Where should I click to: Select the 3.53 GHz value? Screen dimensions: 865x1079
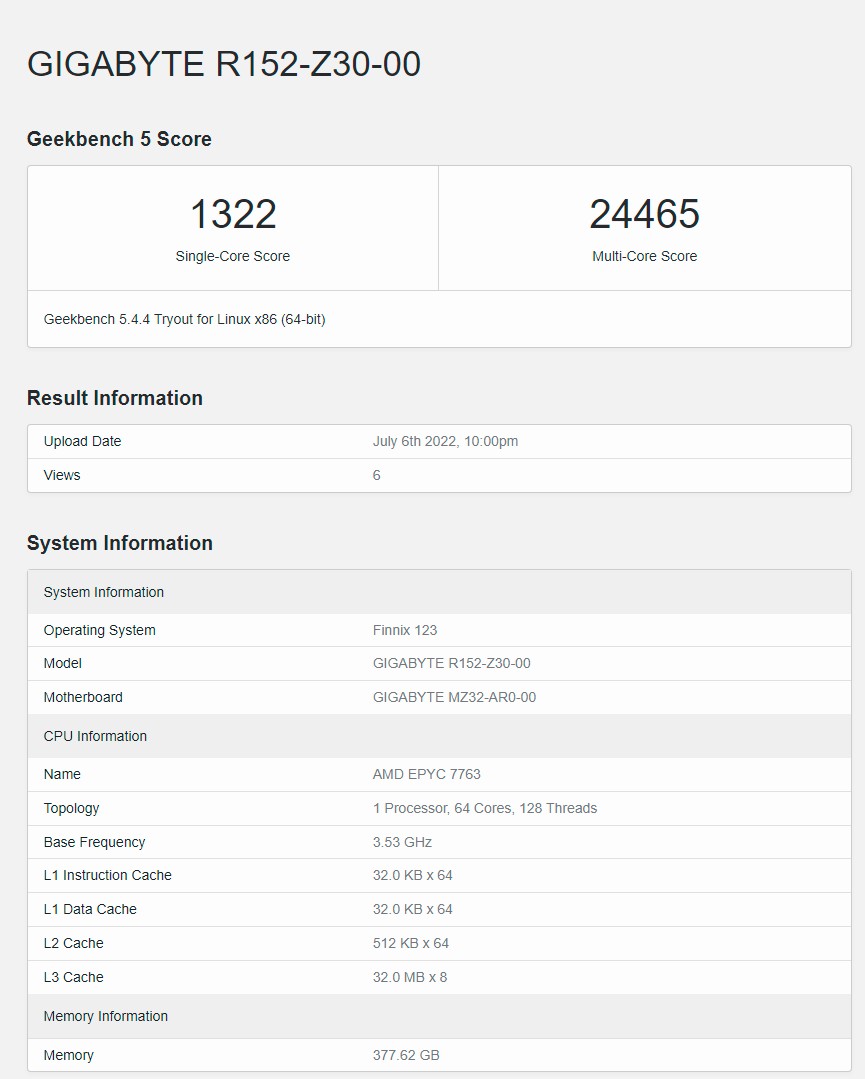click(x=403, y=842)
